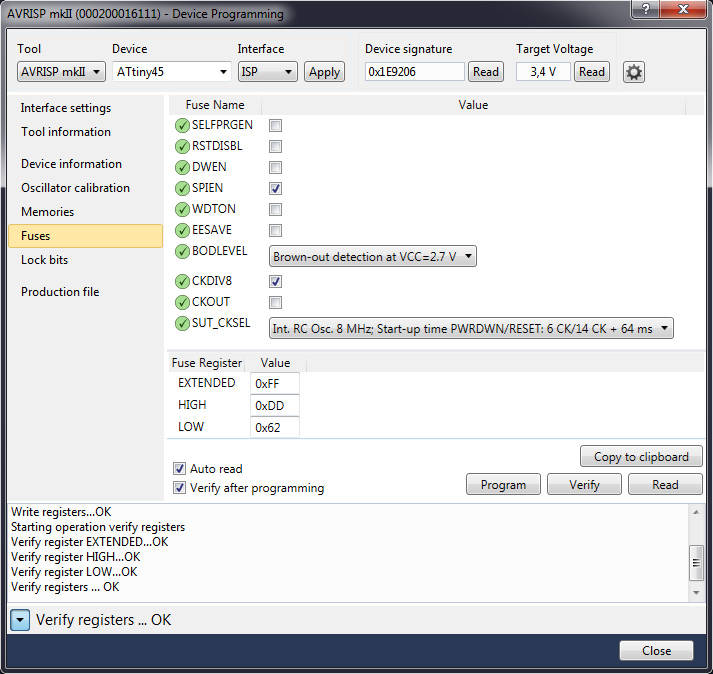Click the fuse list Value column header
This screenshot has width=713, height=674.
tap(473, 105)
